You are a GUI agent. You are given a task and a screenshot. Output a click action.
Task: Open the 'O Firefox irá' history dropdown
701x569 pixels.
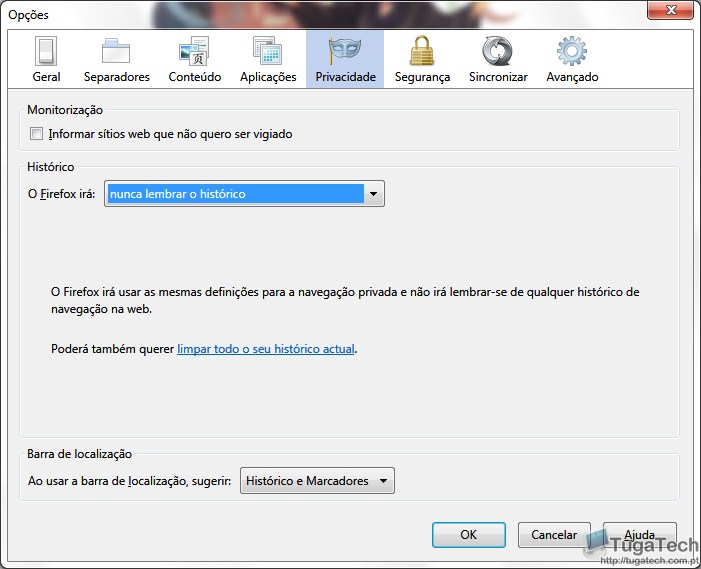pyautogui.click(x=244, y=194)
